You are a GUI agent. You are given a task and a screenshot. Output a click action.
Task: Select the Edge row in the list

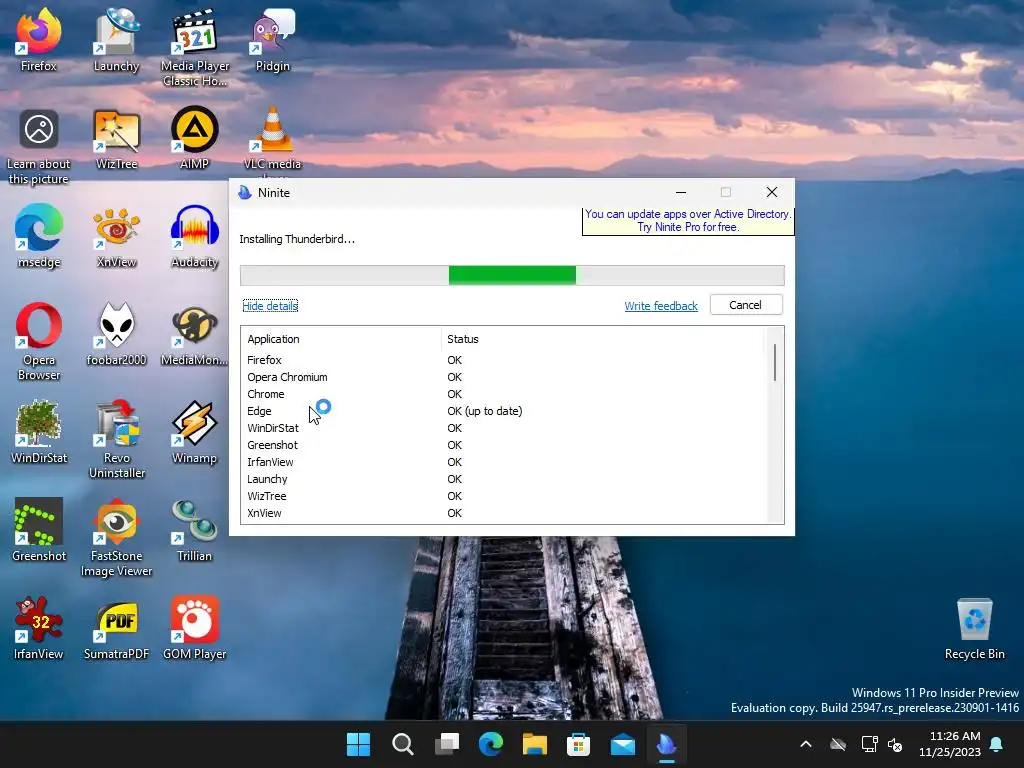click(502, 411)
